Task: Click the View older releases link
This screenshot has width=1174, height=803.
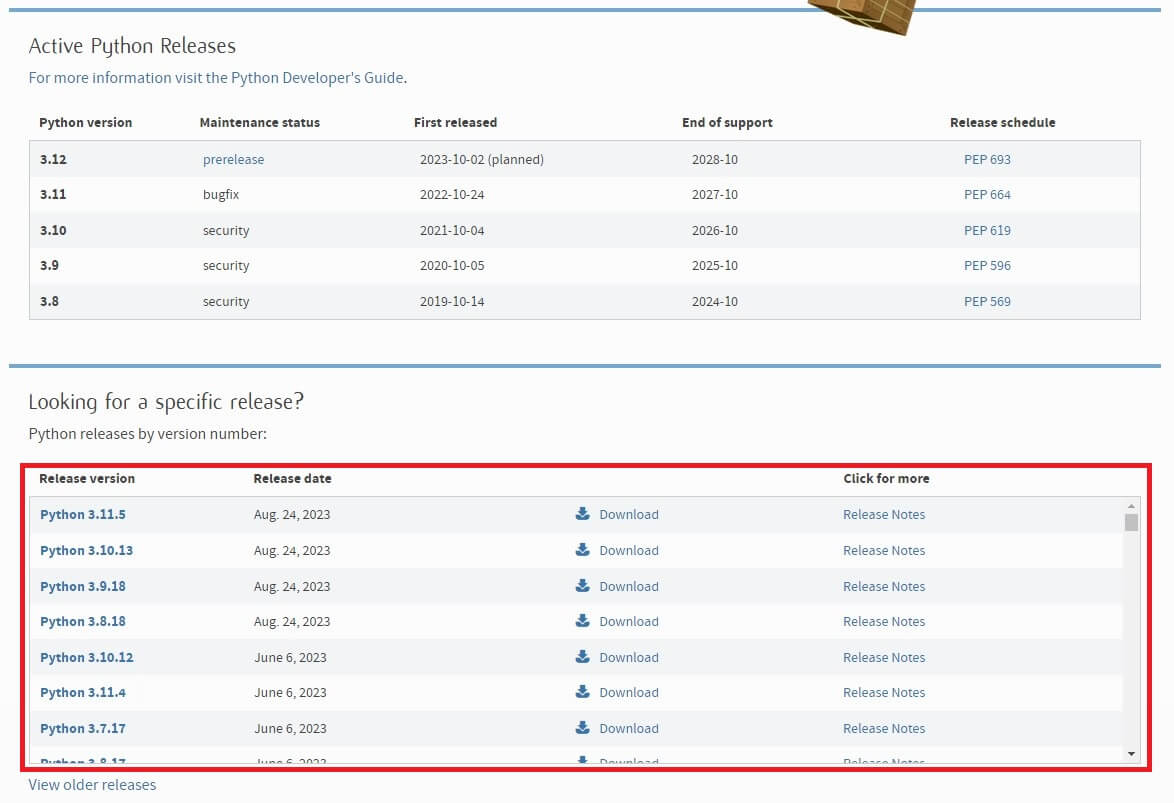Action: (x=92, y=785)
